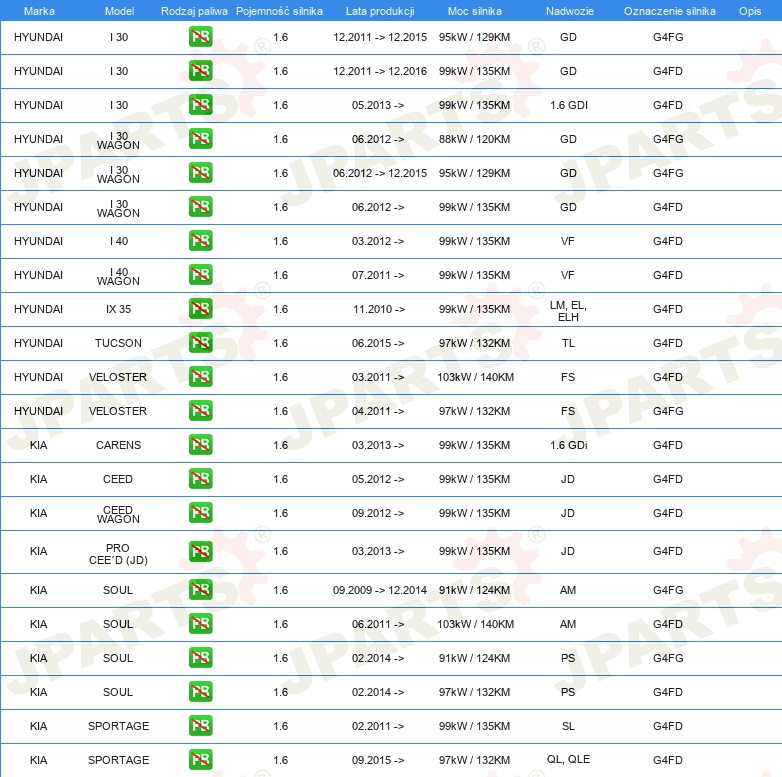This screenshot has width=782, height=777.
Task: Select the IX 35 model cell
Action: click(118, 309)
